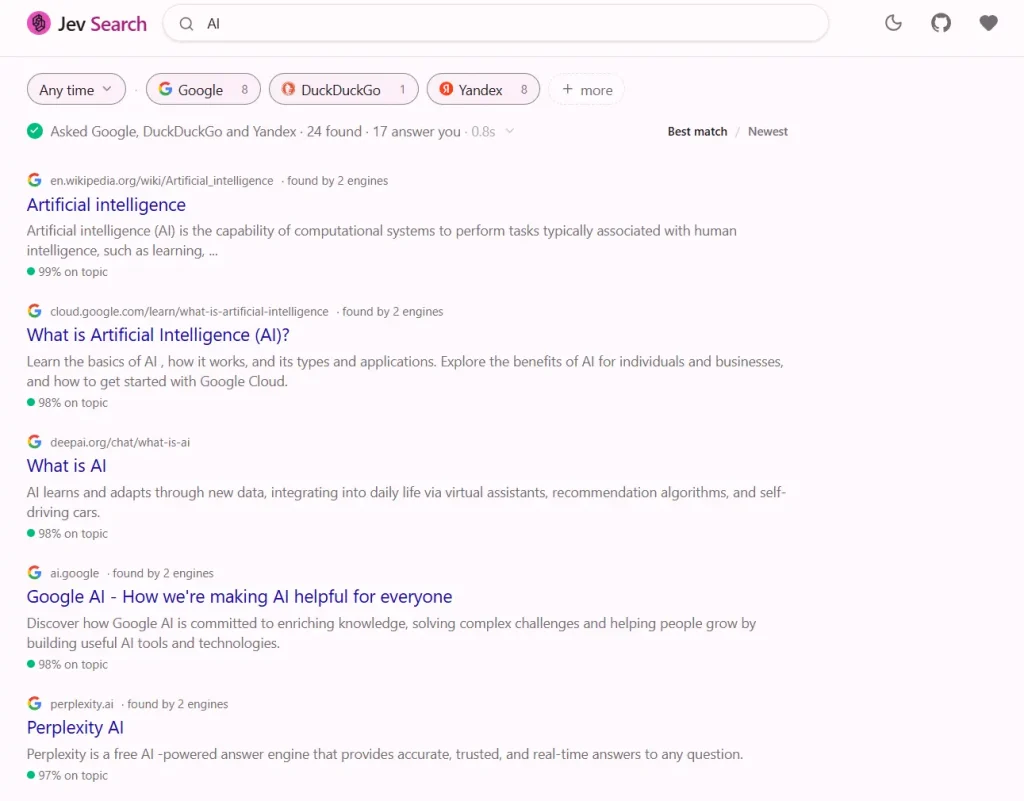1024x801 pixels.
Task: Open the Perplexity AI result
Action: [x=75, y=727]
